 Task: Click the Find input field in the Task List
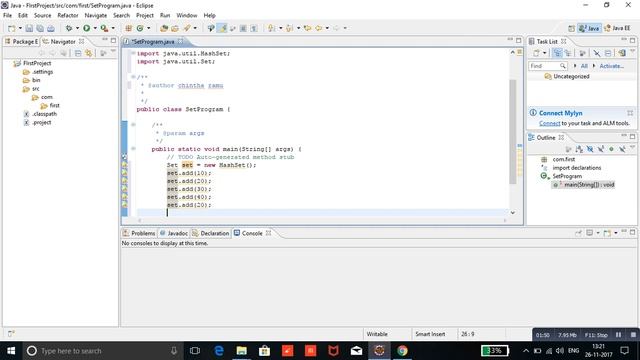click(547, 66)
